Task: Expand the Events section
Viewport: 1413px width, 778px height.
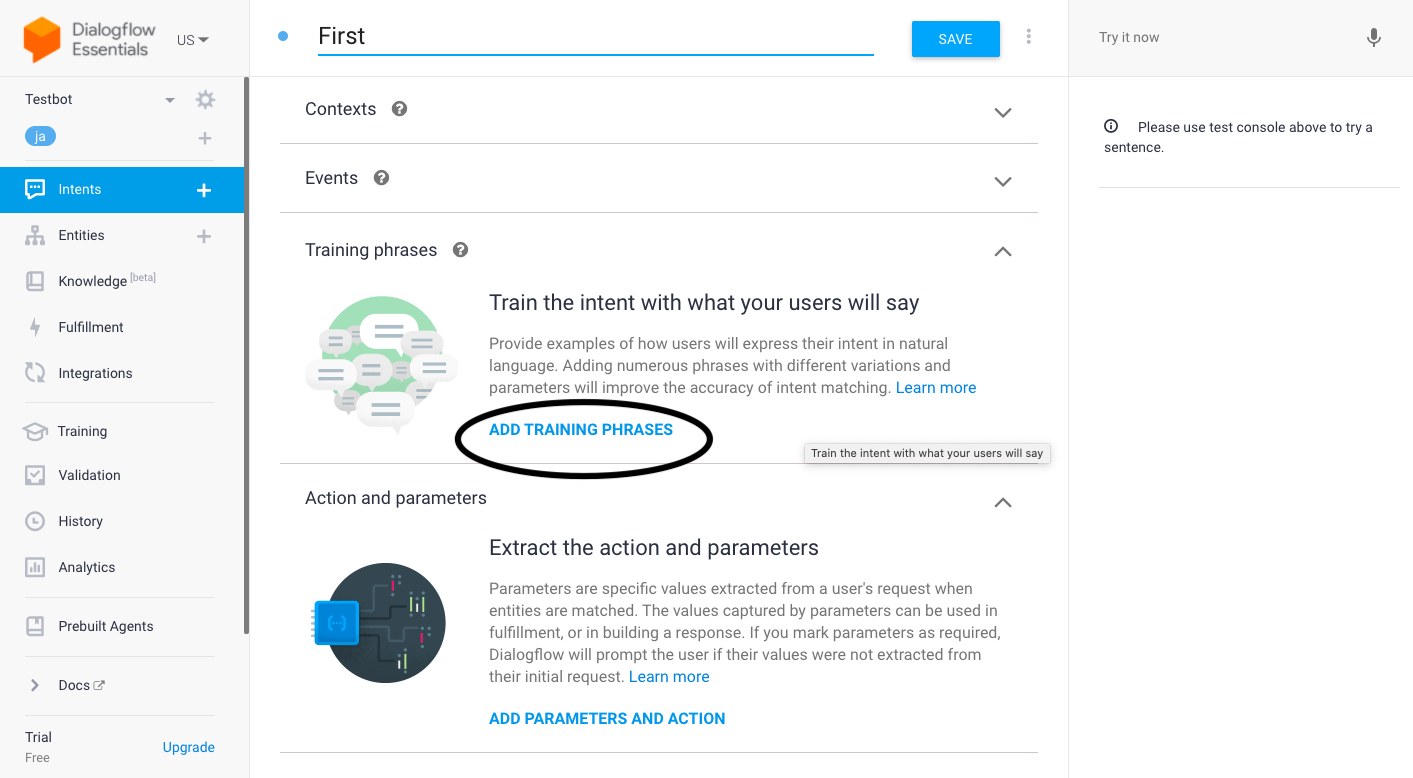Action: click(x=1002, y=182)
